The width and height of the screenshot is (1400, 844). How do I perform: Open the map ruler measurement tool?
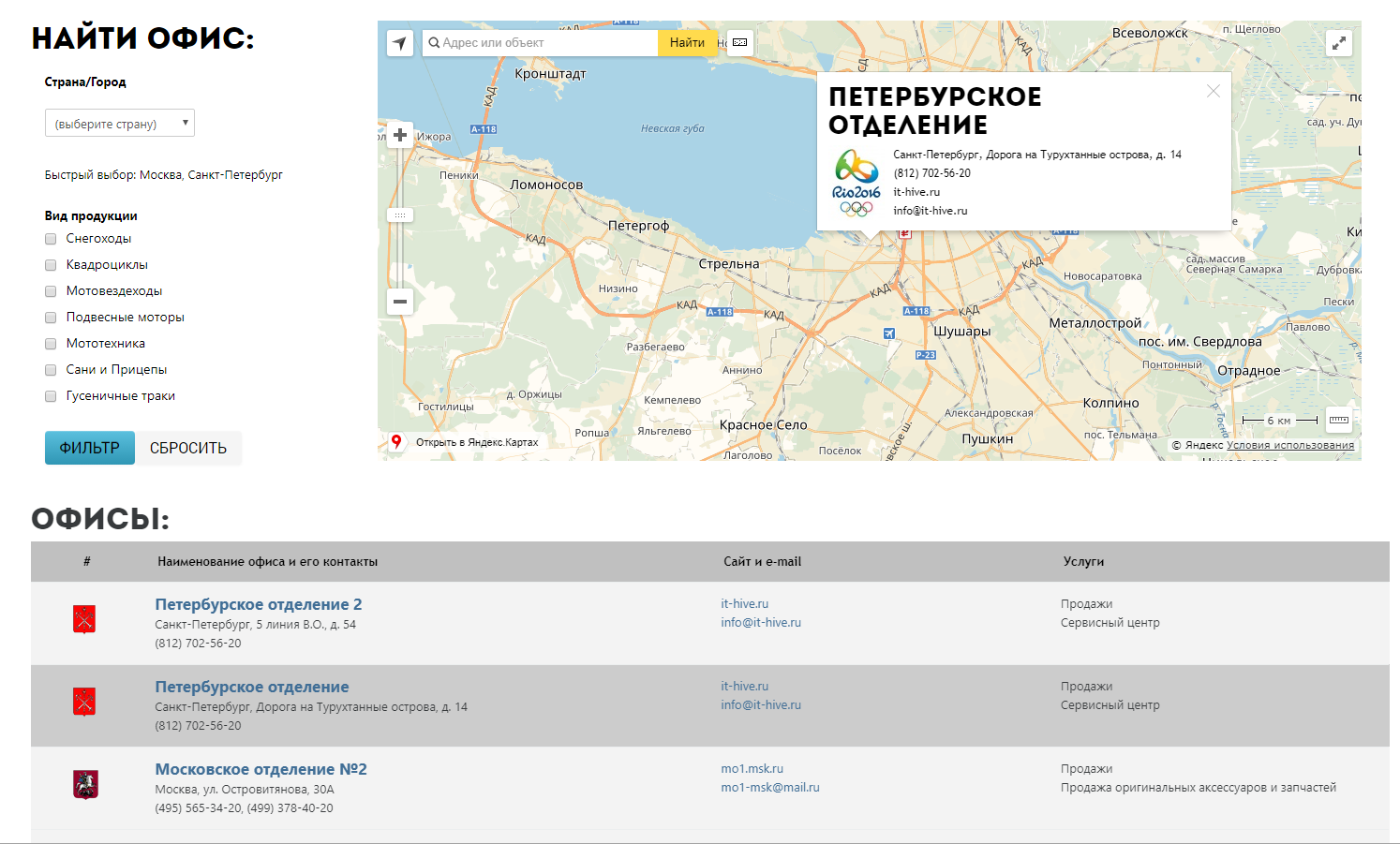[1339, 420]
